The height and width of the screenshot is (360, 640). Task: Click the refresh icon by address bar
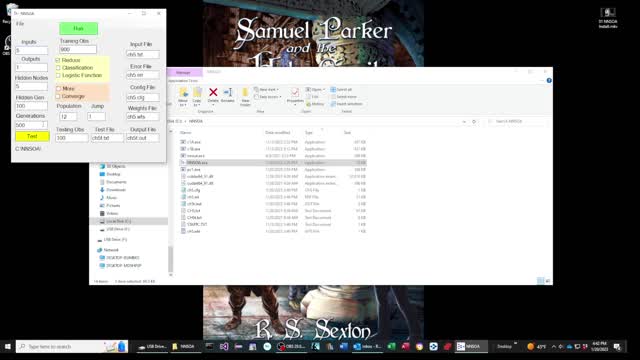474,122
